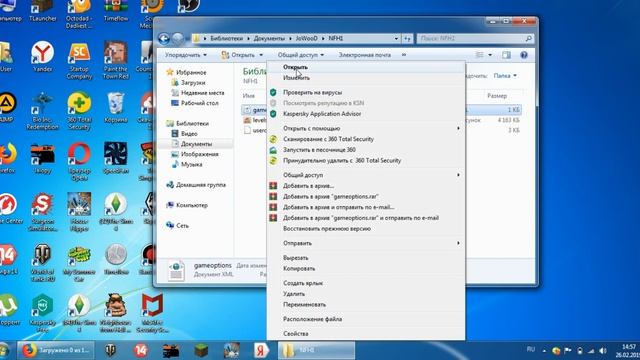640x360 pixels.
Task: Click the Открыть toolbar button
Action: point(239,55)
